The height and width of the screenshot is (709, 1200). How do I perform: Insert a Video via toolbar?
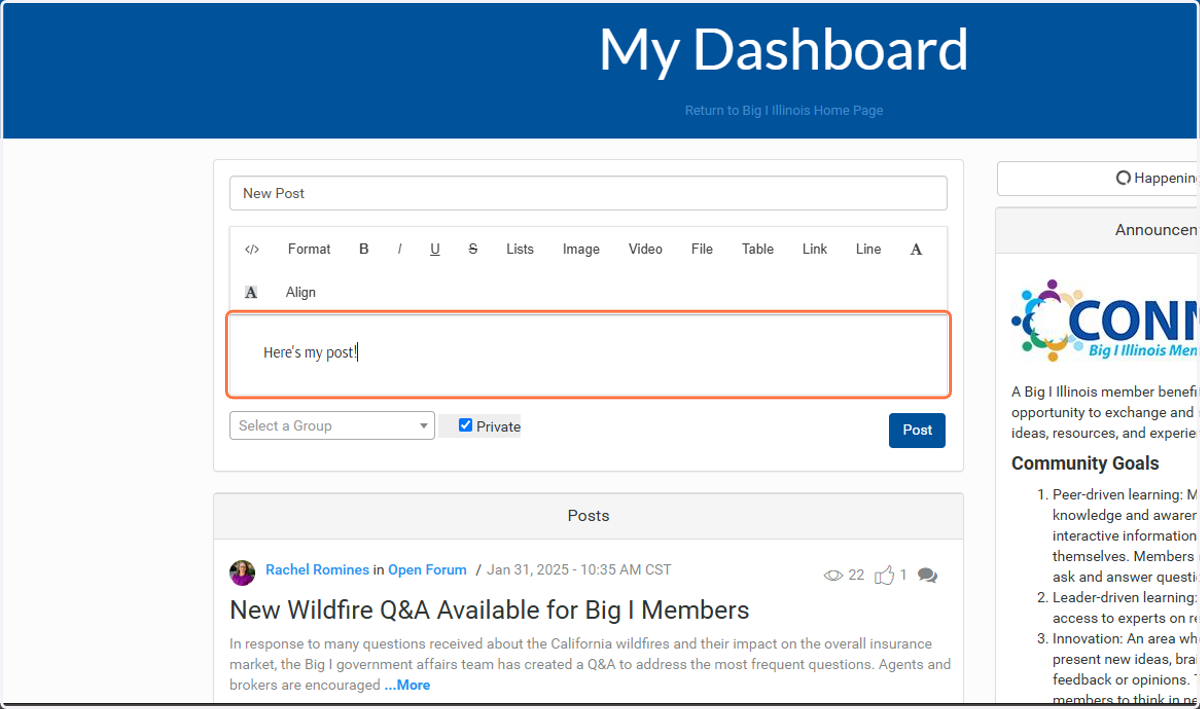646,249
